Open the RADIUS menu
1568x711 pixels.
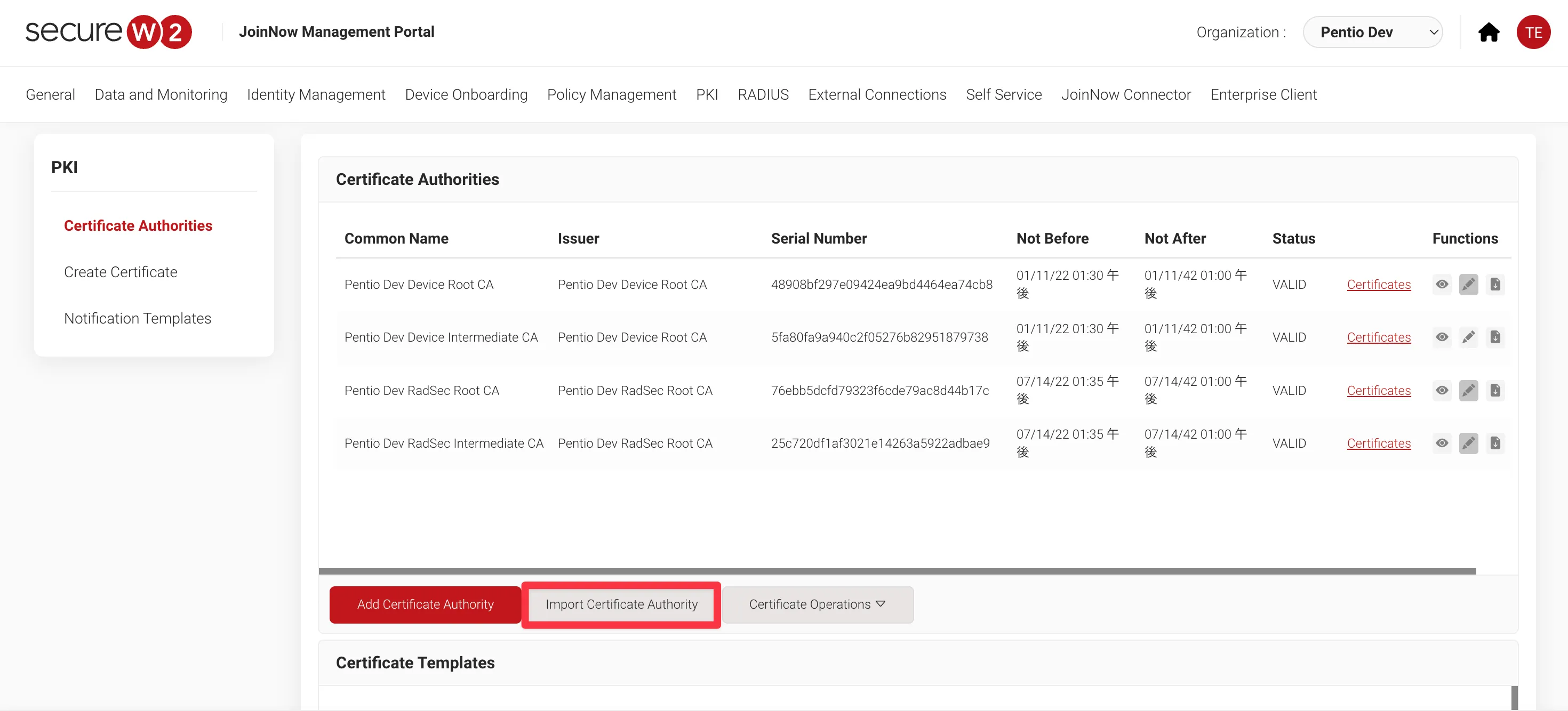pyautogui.click(x=763, y=95)
